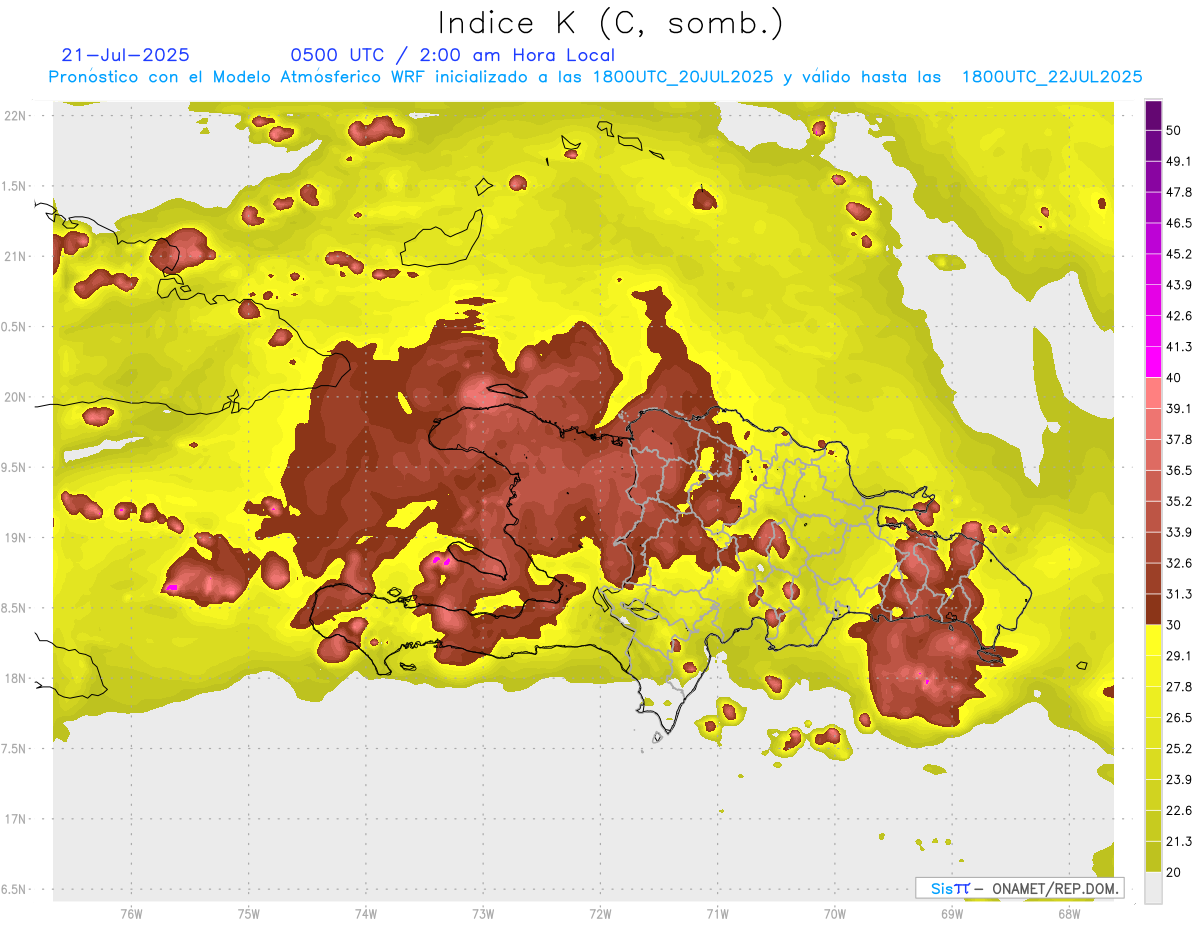Click the colorbar value '43.9'
Image resolution: width=1200 pixels, height=927 pixels.
click(1179, 285)
